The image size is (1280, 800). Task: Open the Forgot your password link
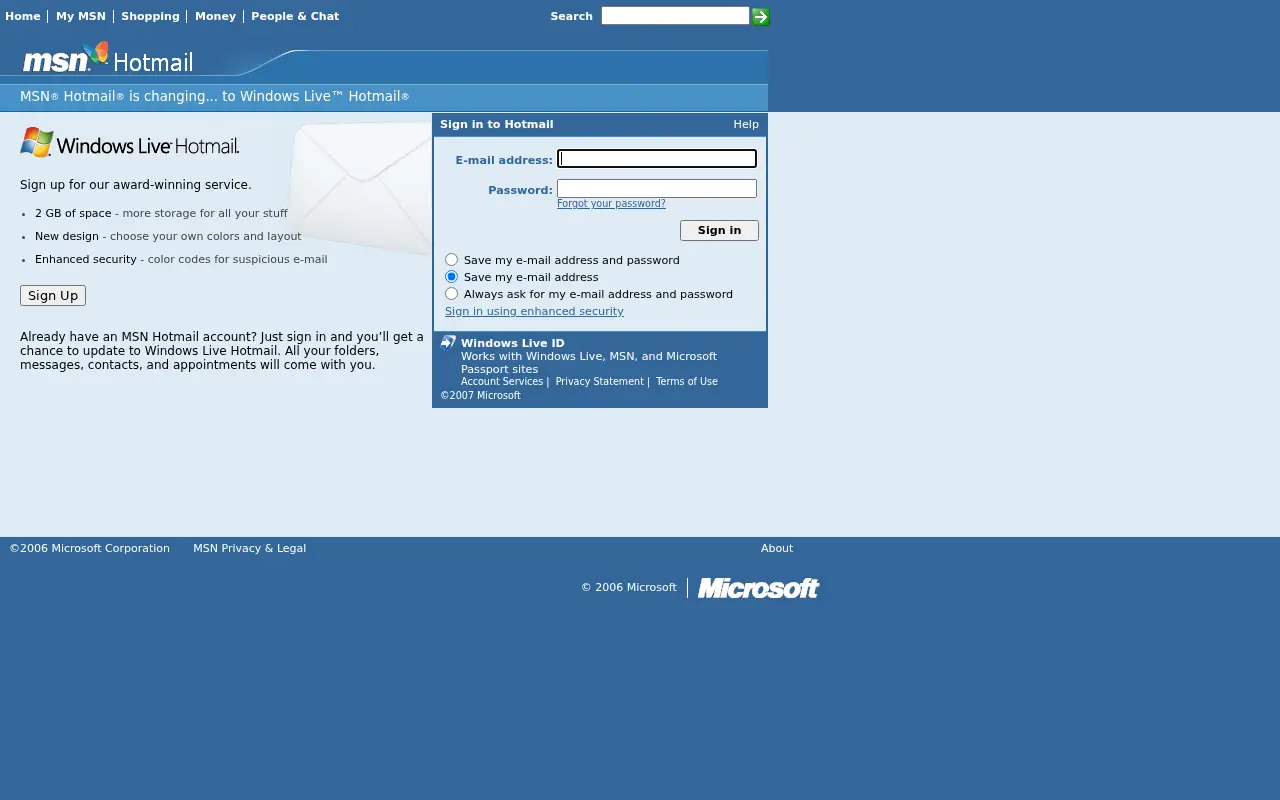click(611, 204)
